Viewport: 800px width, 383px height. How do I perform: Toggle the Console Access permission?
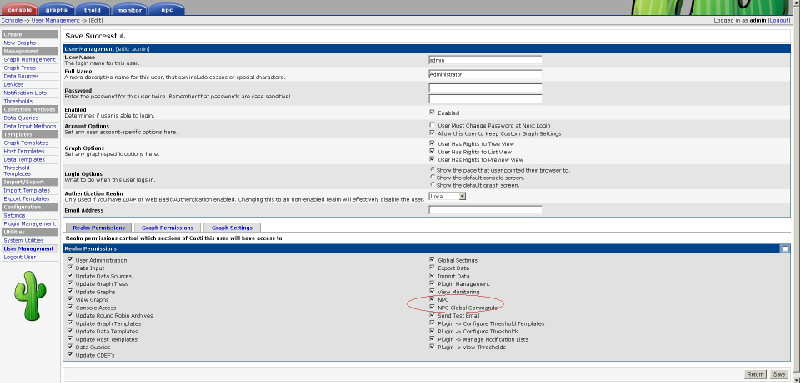70,308
